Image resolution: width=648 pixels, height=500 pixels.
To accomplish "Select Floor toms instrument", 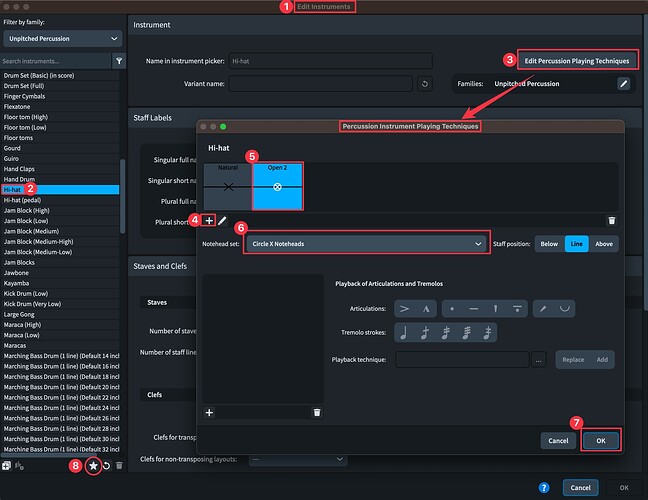I will coord(60,138).
